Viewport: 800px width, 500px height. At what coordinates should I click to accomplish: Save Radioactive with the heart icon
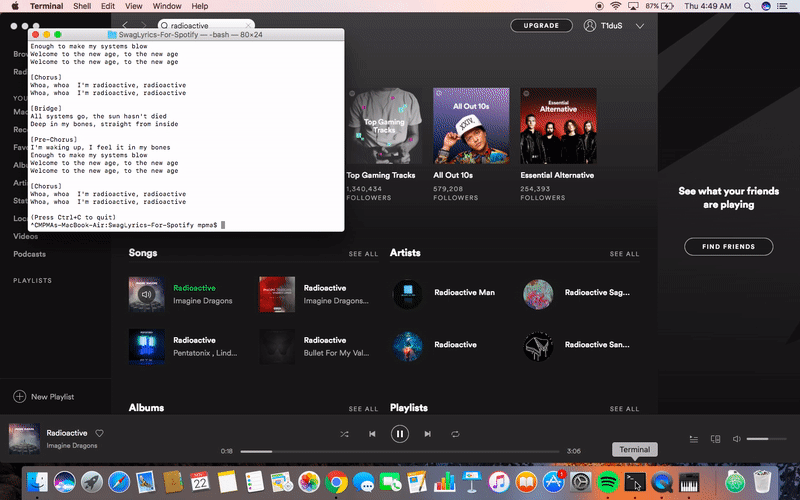click(99, 433)
